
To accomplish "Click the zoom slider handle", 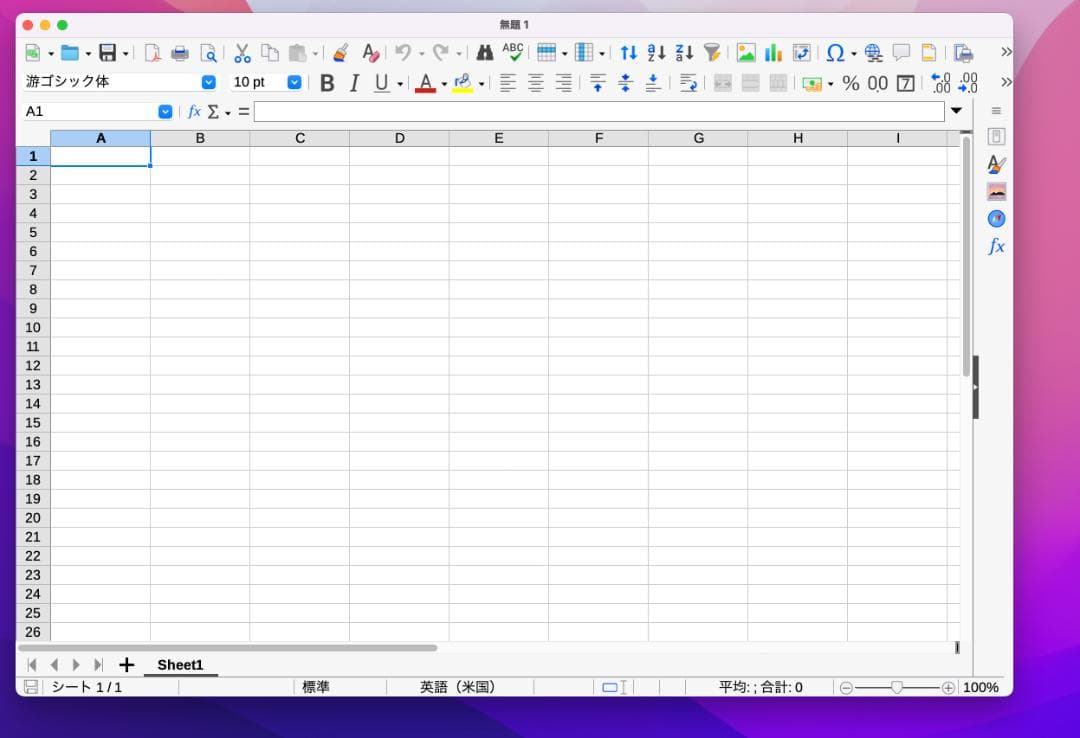I will 897,687.
